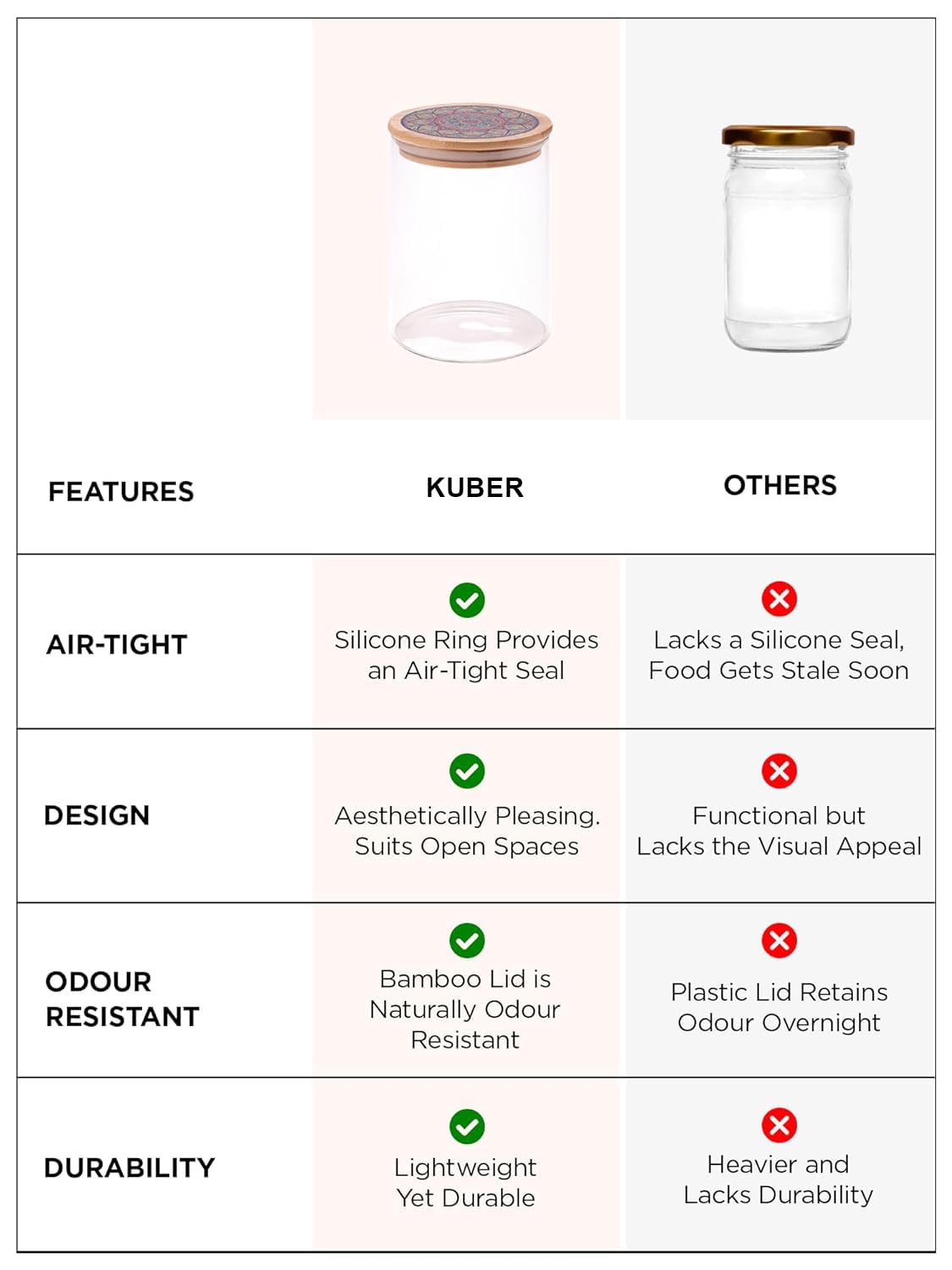Click the red cross in Odour Resistant row

779,941
